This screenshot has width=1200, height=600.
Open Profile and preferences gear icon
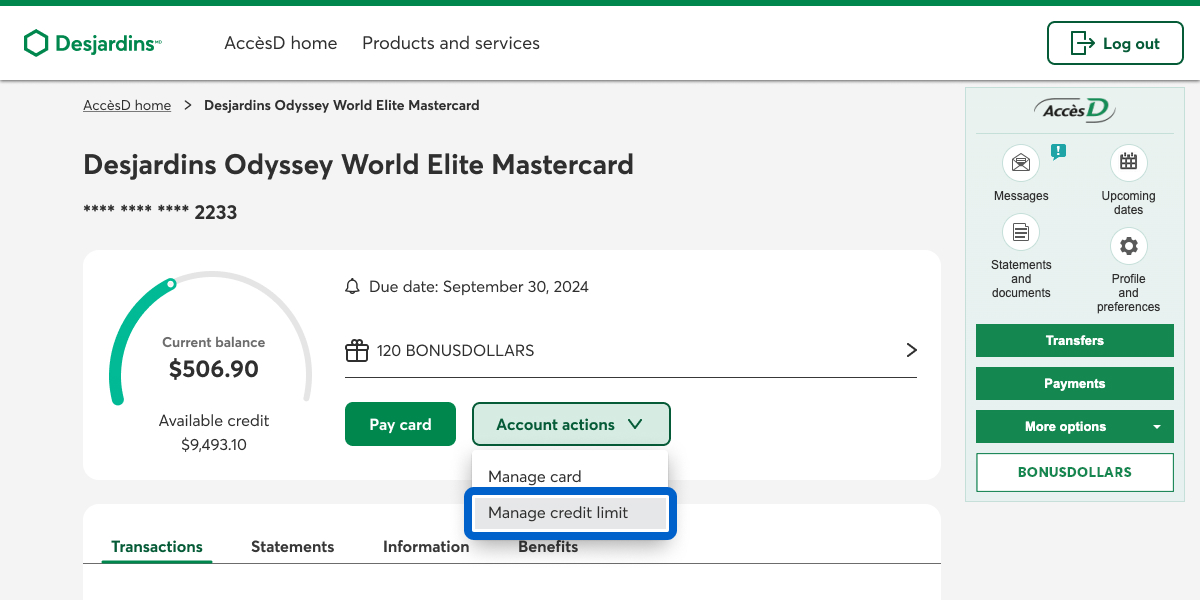pyautogui.click(x=1128, y=246)
